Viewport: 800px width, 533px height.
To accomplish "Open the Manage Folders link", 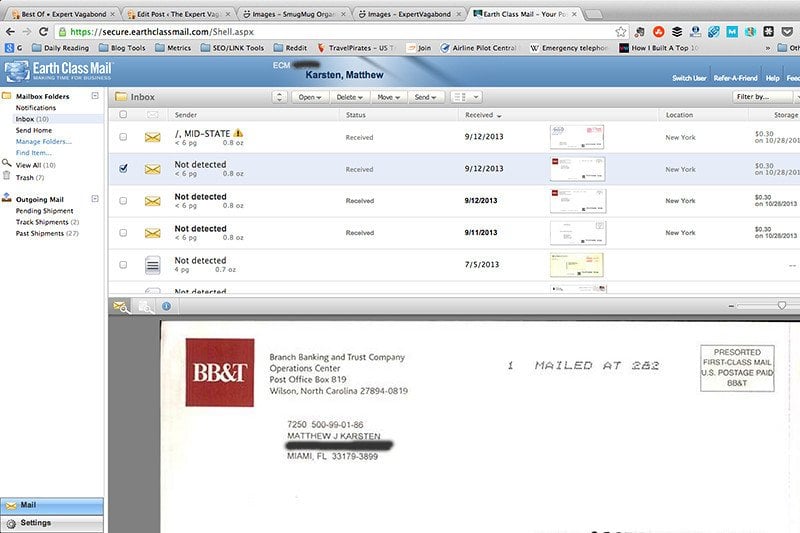I will pos(43,141).
